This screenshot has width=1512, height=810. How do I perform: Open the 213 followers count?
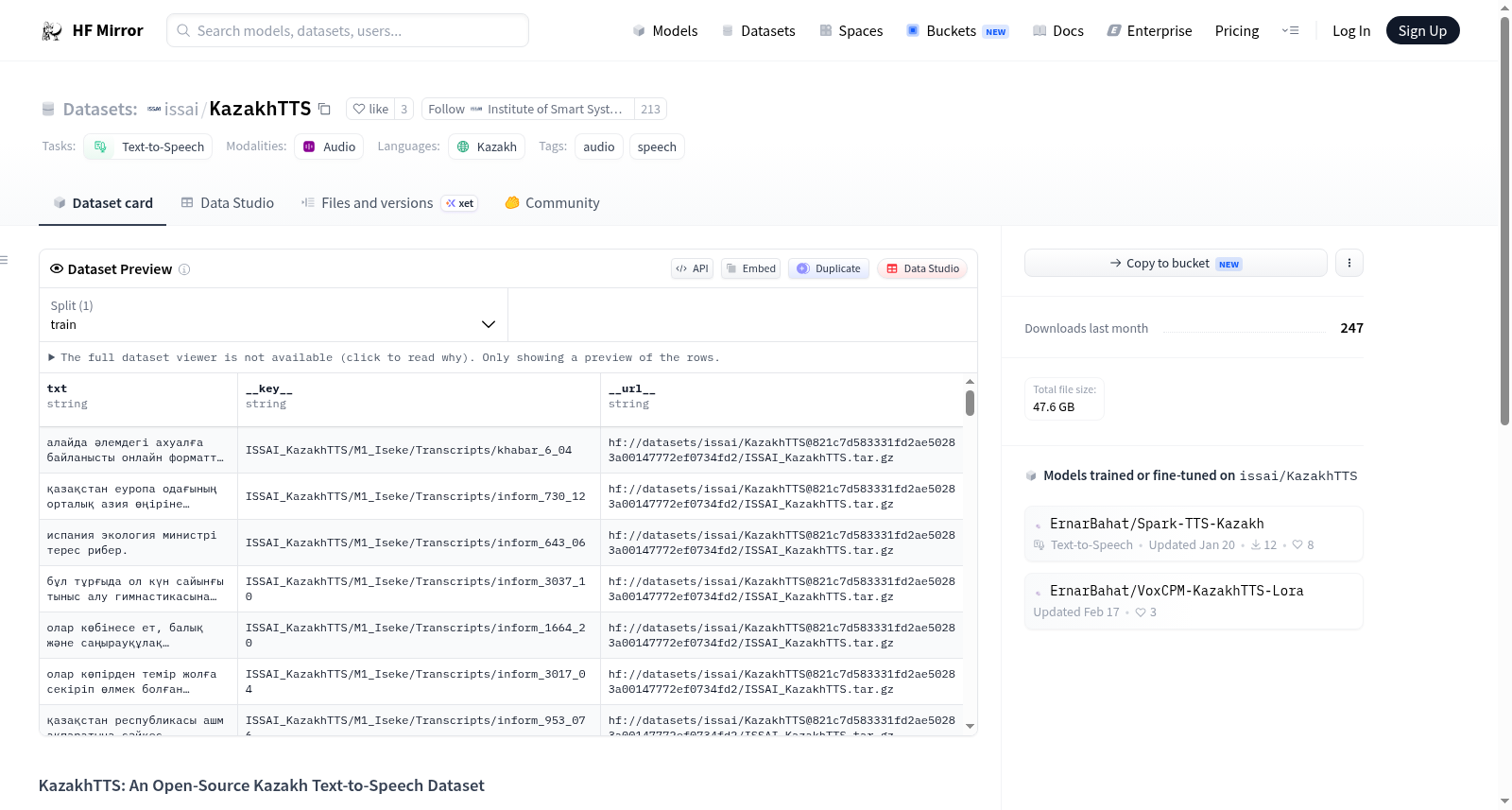coord(650,109)
